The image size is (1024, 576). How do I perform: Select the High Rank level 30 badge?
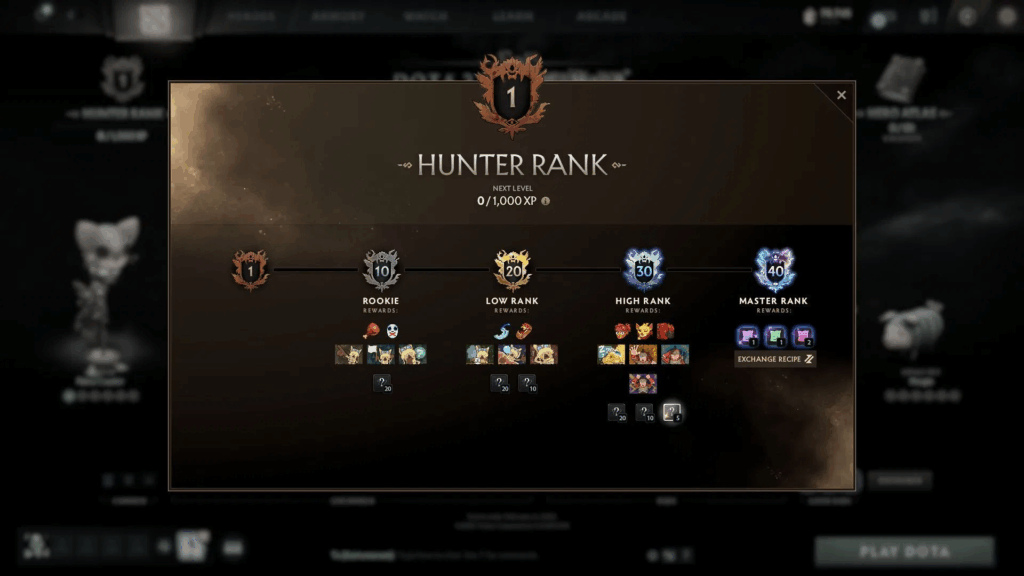tap(643, 269)
